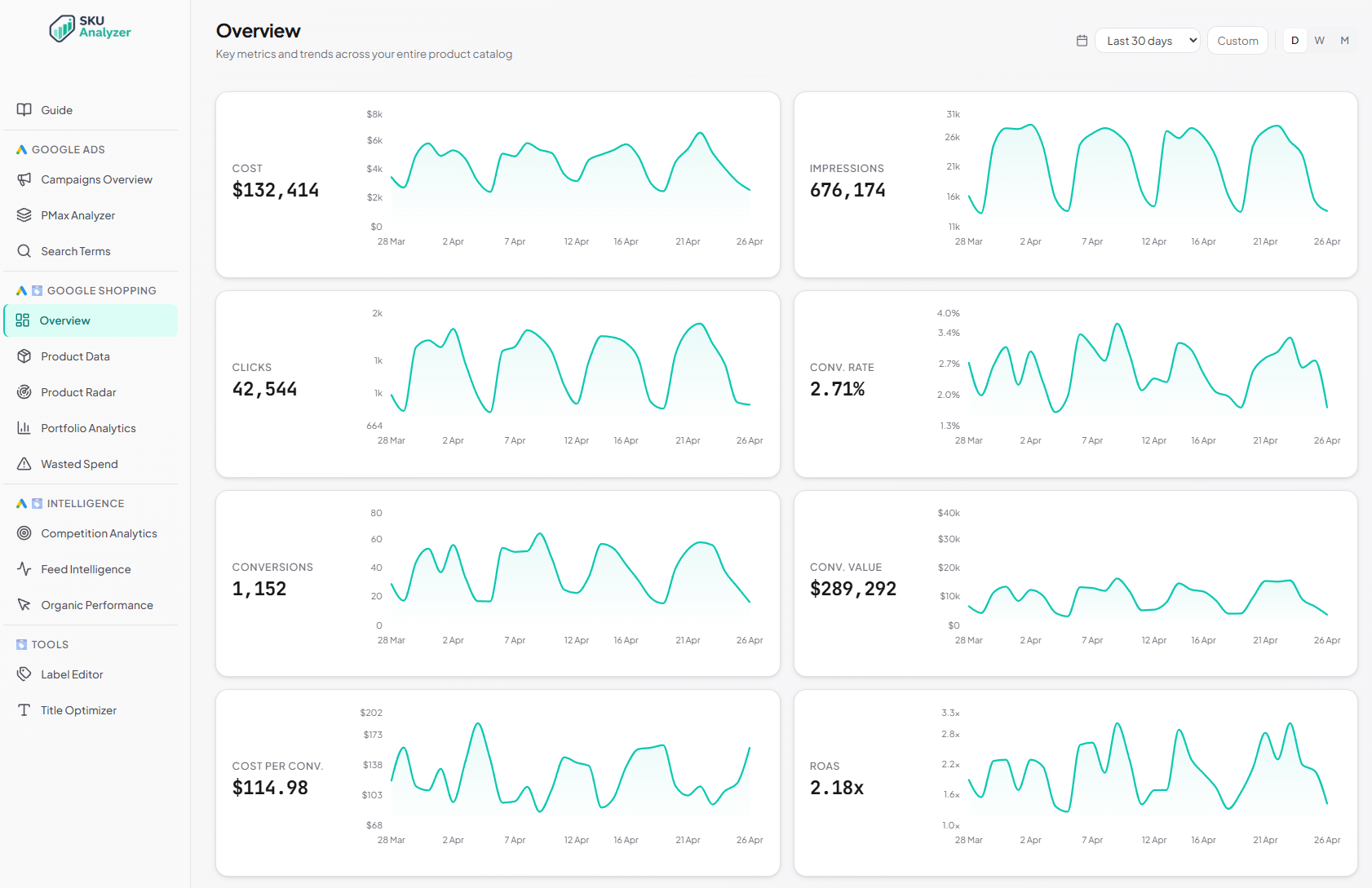Viewport: 1372px width, 888px height.
Task: Enable Monthly view using M toggle
Action: (x=1343, y=40)
